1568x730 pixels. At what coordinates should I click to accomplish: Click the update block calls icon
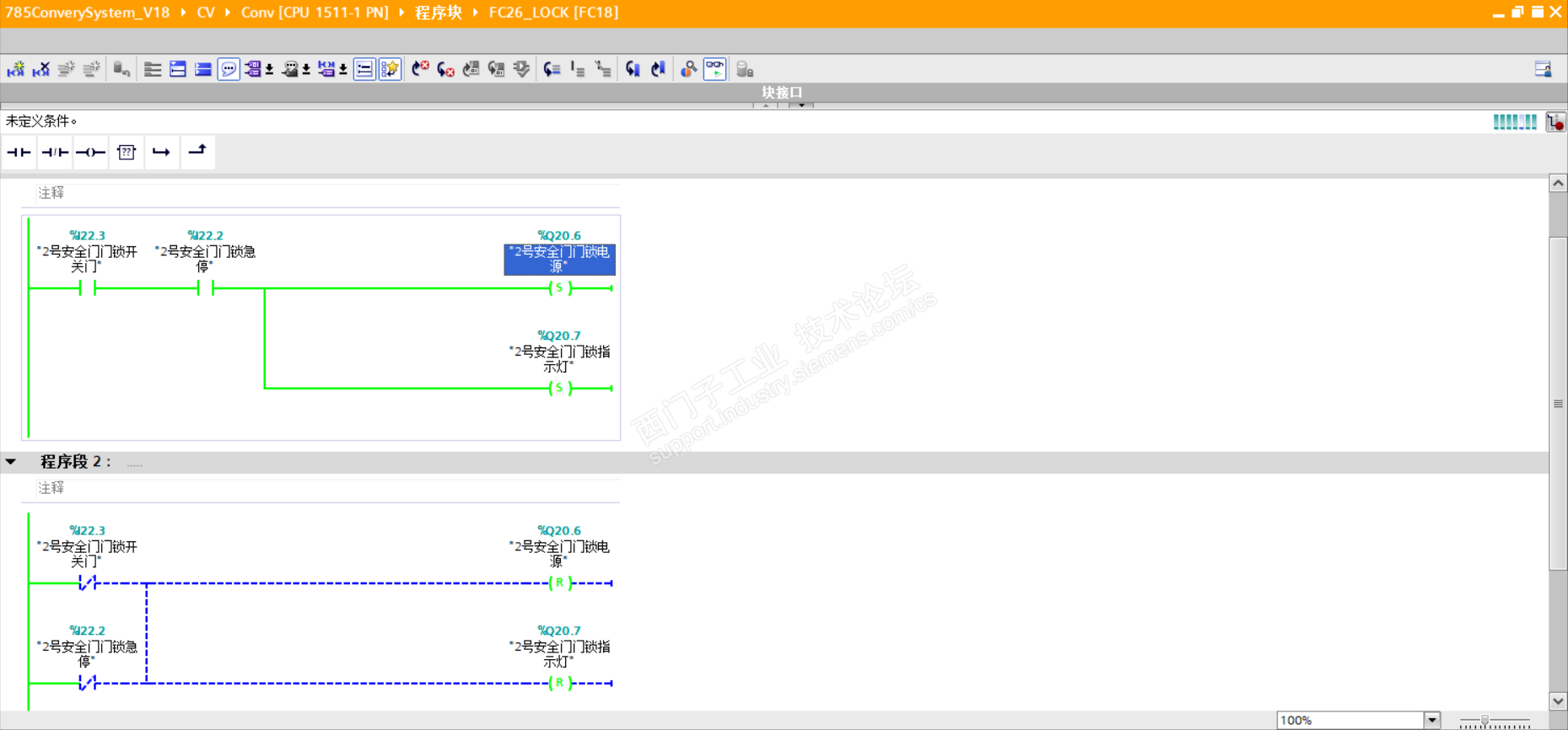471,69
